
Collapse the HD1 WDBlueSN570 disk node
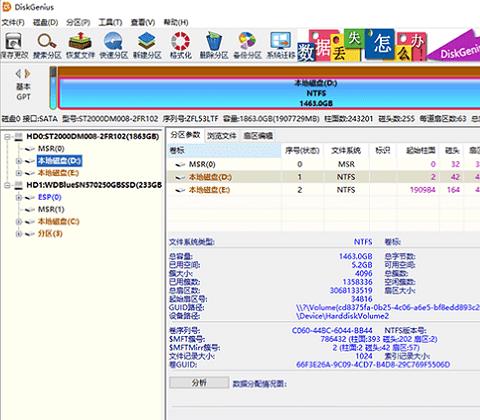click(7, 185)
